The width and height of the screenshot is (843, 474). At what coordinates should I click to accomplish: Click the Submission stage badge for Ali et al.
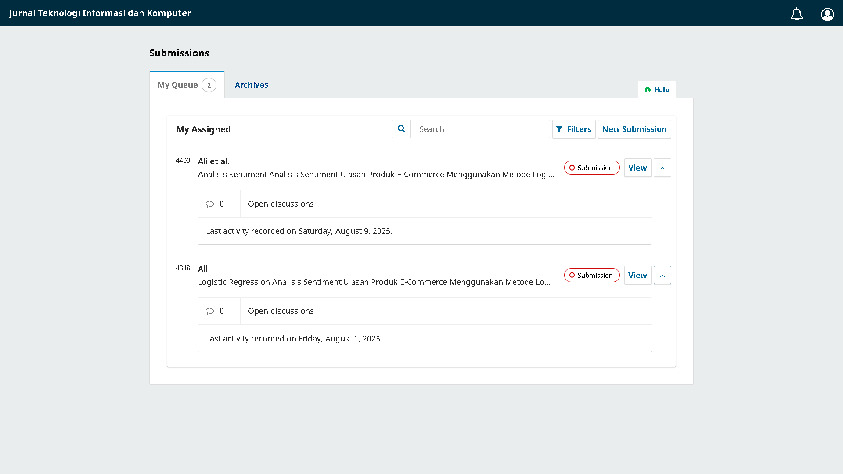[x=591, y=168]
